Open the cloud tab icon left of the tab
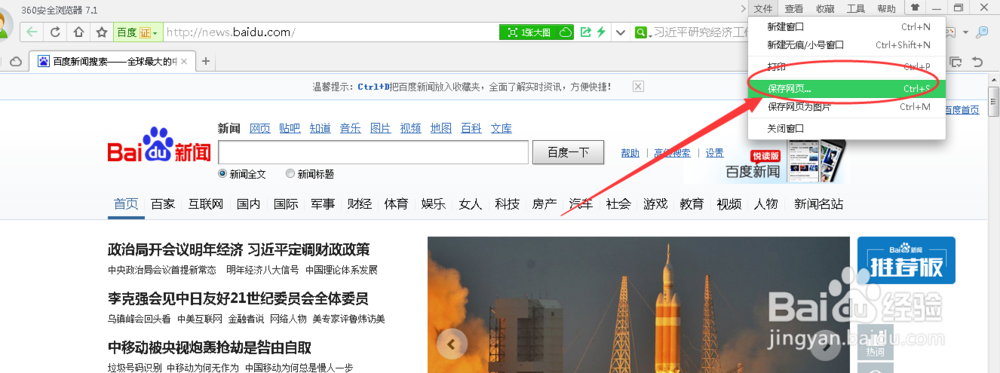Viewport: 1000px width, 373px height. [x=16, y=61]
